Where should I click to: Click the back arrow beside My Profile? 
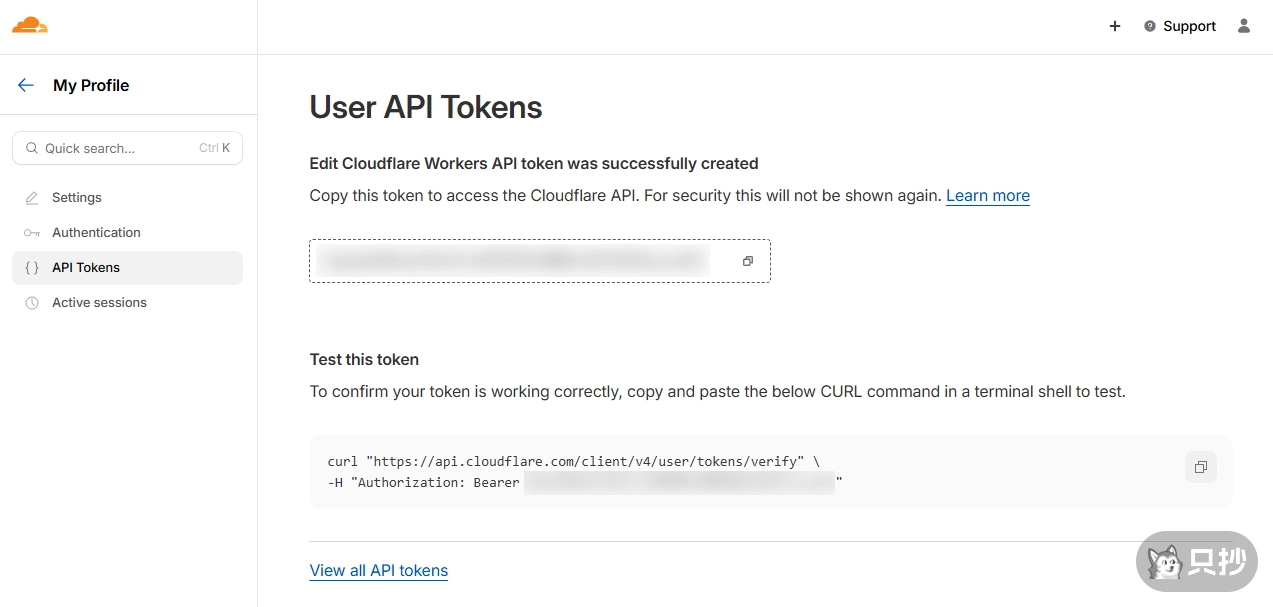(26, 85)
